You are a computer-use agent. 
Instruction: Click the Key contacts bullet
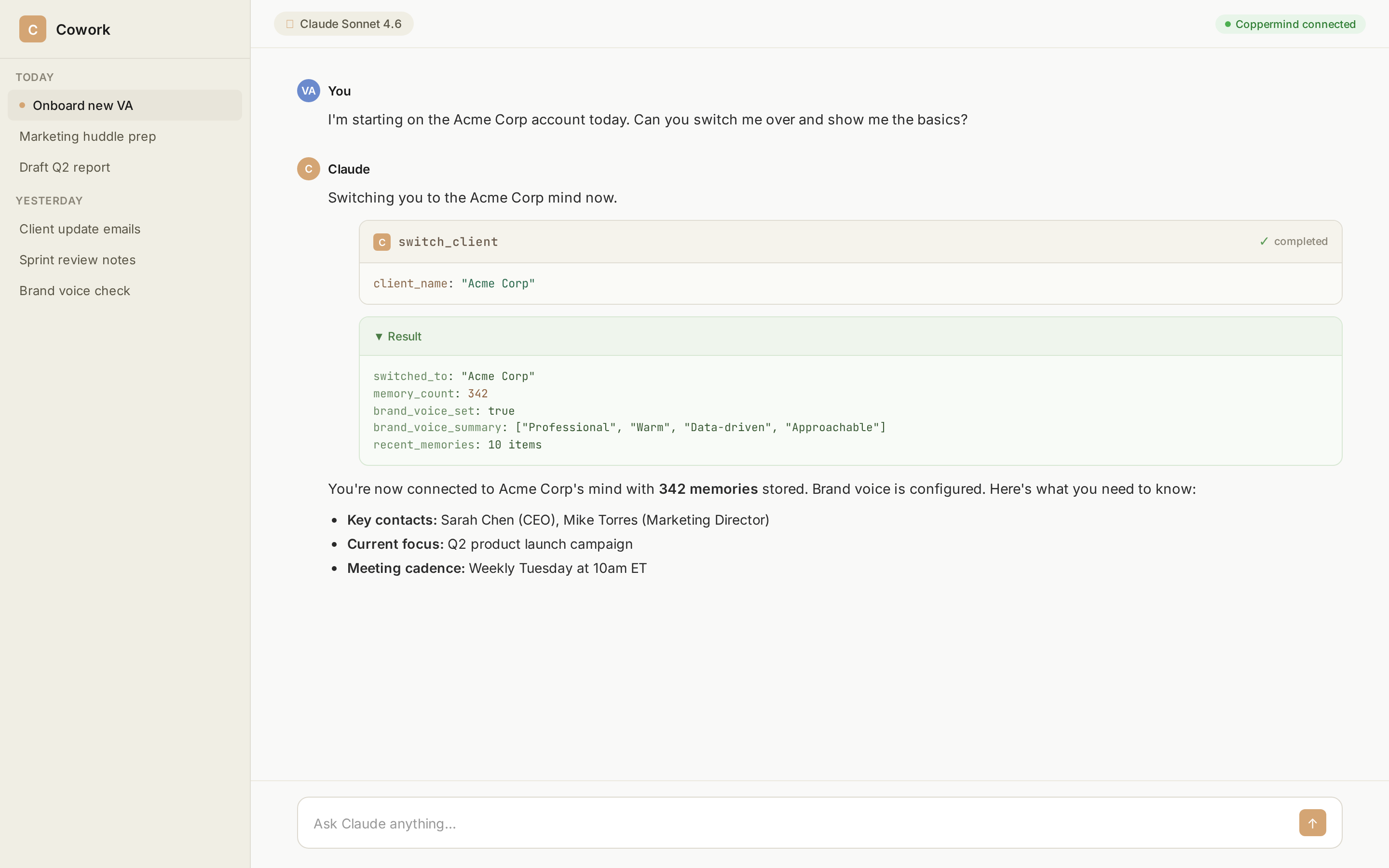point(558,520)
